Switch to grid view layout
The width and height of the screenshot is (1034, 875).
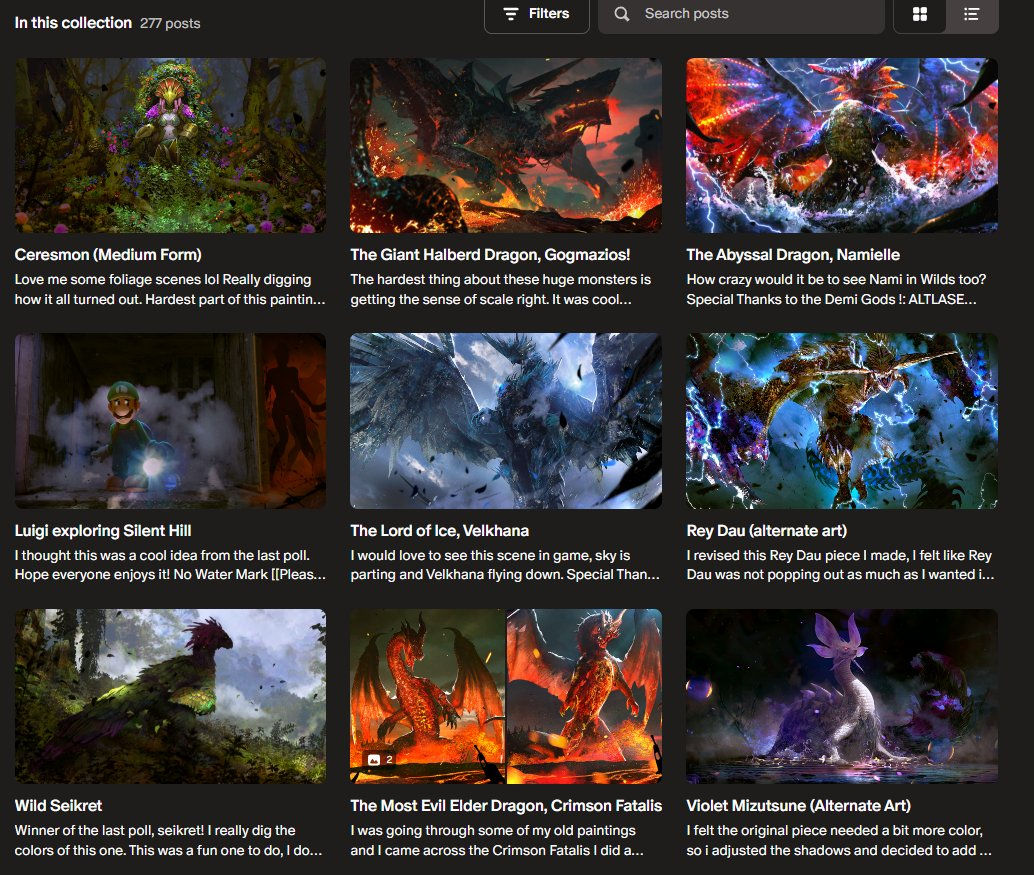pyautogui.click(x=920, y=14)
